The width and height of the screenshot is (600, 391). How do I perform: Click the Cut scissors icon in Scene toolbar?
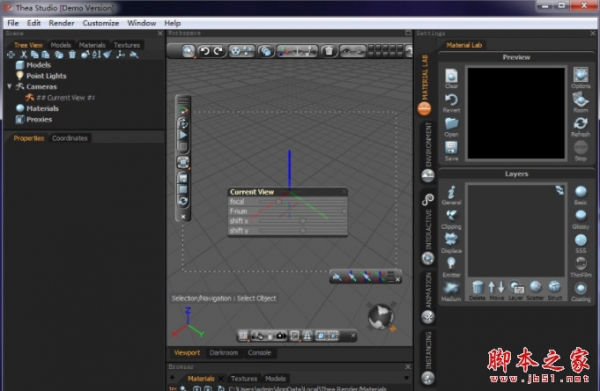pyautogui.click(x=24, y=55)
